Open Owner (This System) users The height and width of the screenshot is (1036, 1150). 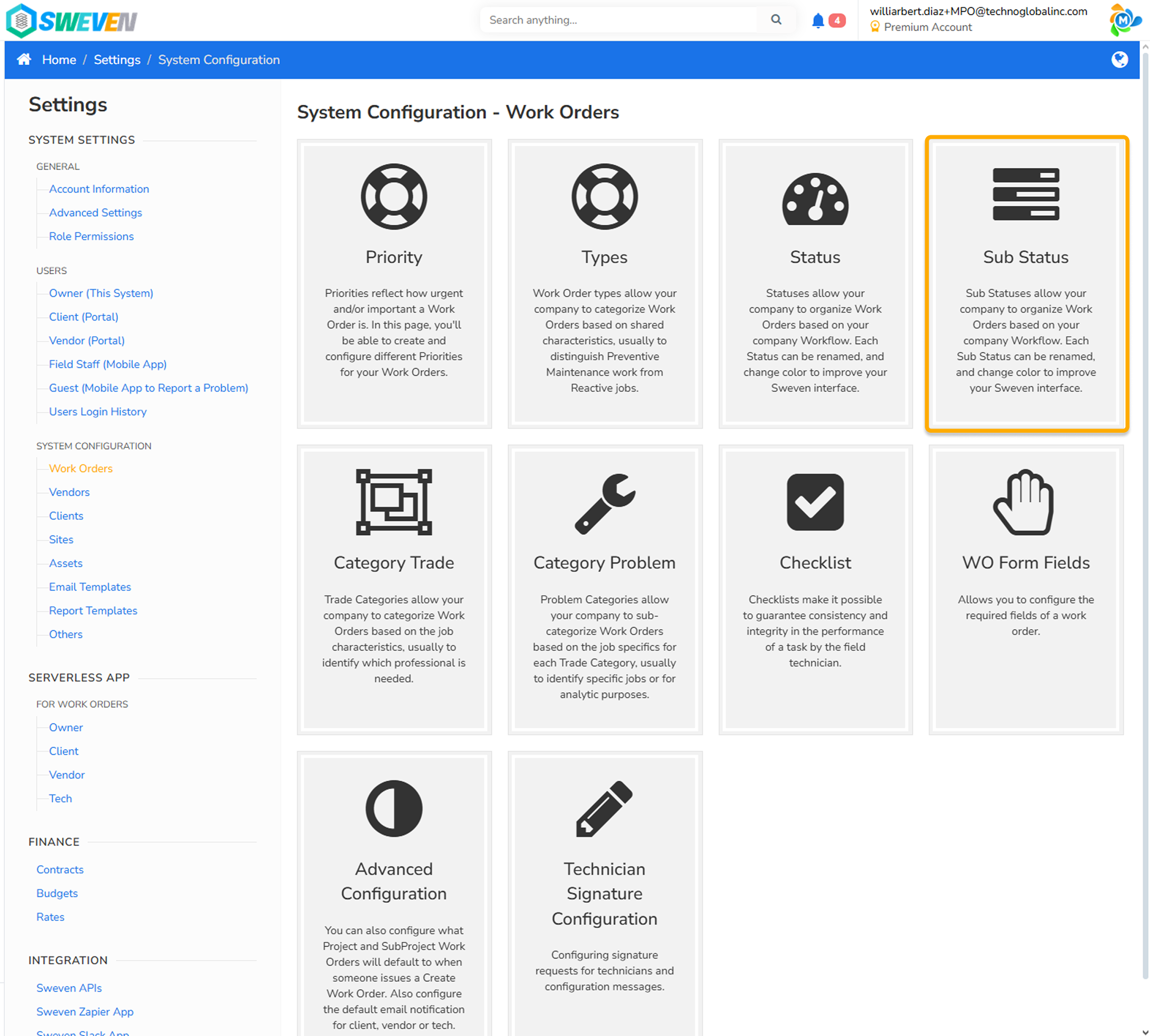101,293
